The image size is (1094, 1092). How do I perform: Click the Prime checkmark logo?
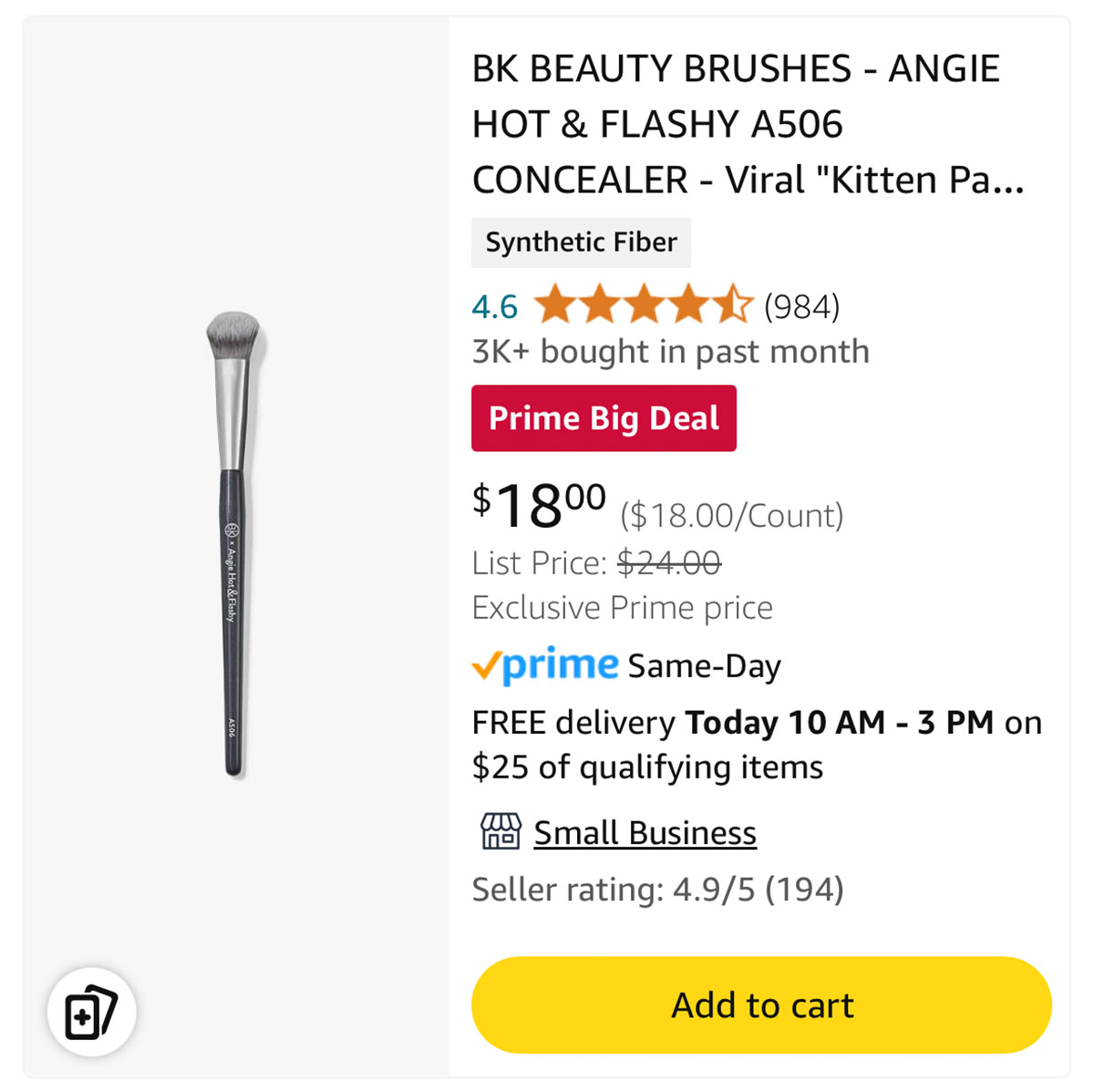click(545, 665)
